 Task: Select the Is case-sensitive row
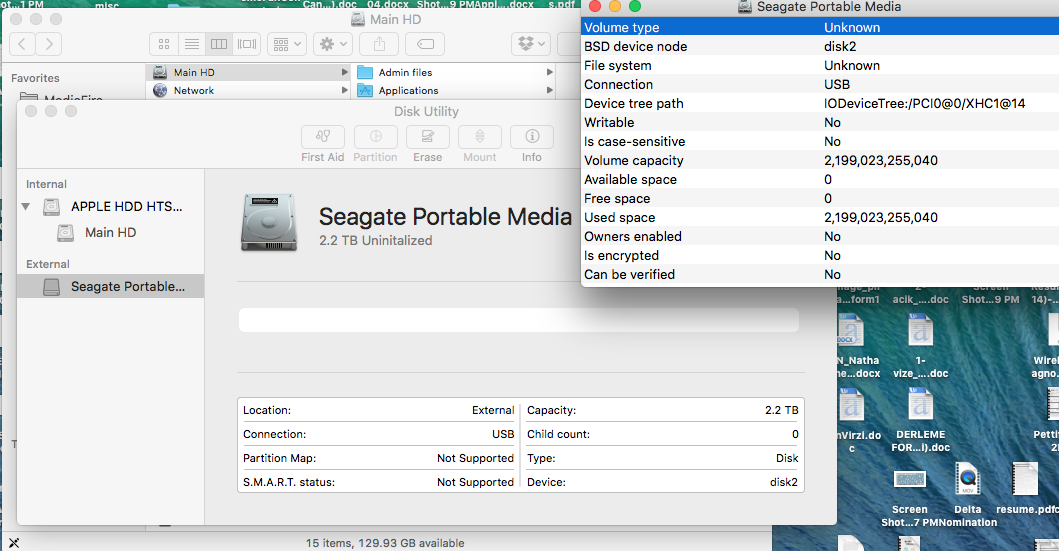820,141
